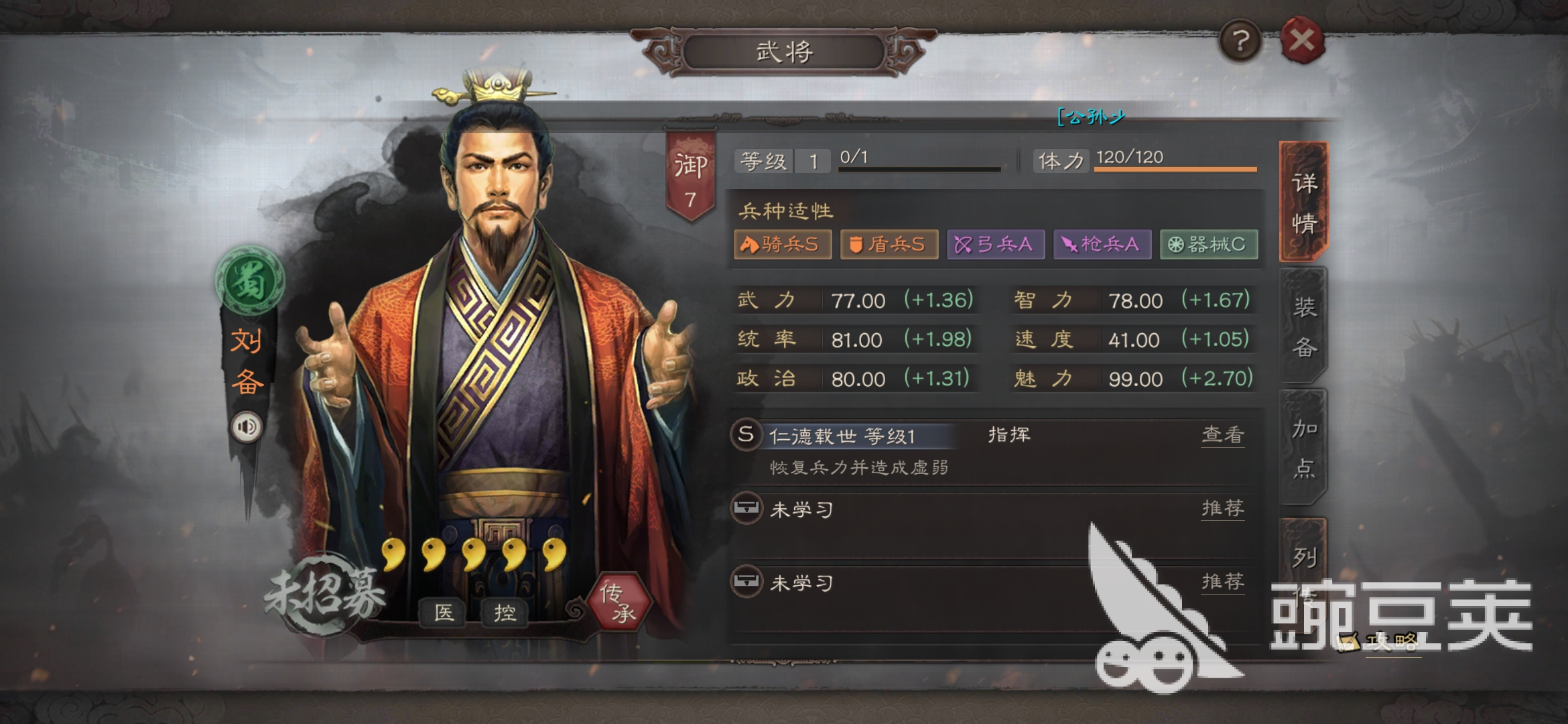Select the 器械C troop aptitude badge
This screenshot has width=1568, height=724.
1209,244
